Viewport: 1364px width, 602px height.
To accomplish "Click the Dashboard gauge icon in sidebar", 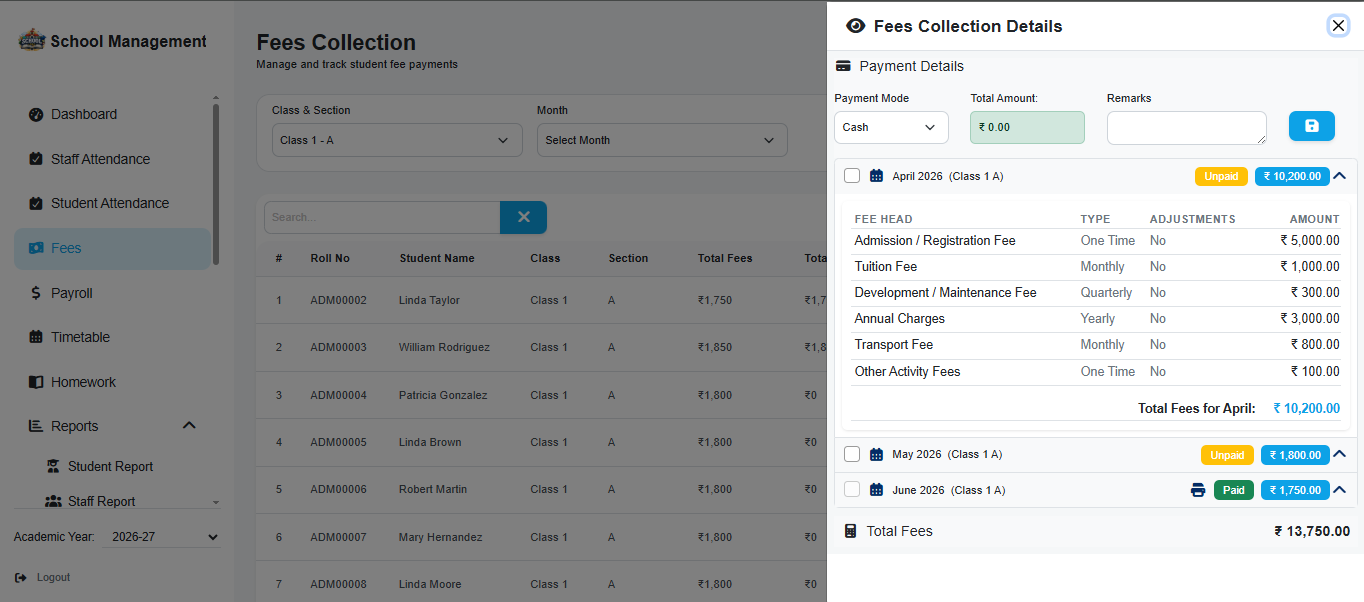I will pos(36,114).
